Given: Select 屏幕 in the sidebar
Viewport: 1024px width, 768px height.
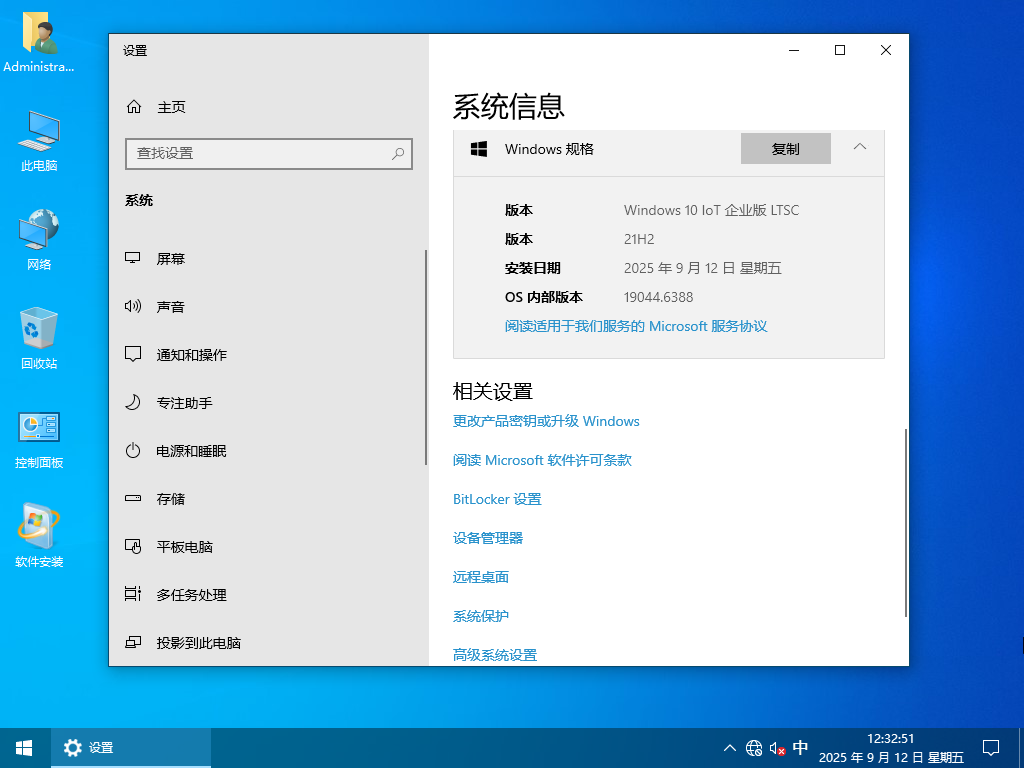Looking at the screenshot, I should (268, 259).
